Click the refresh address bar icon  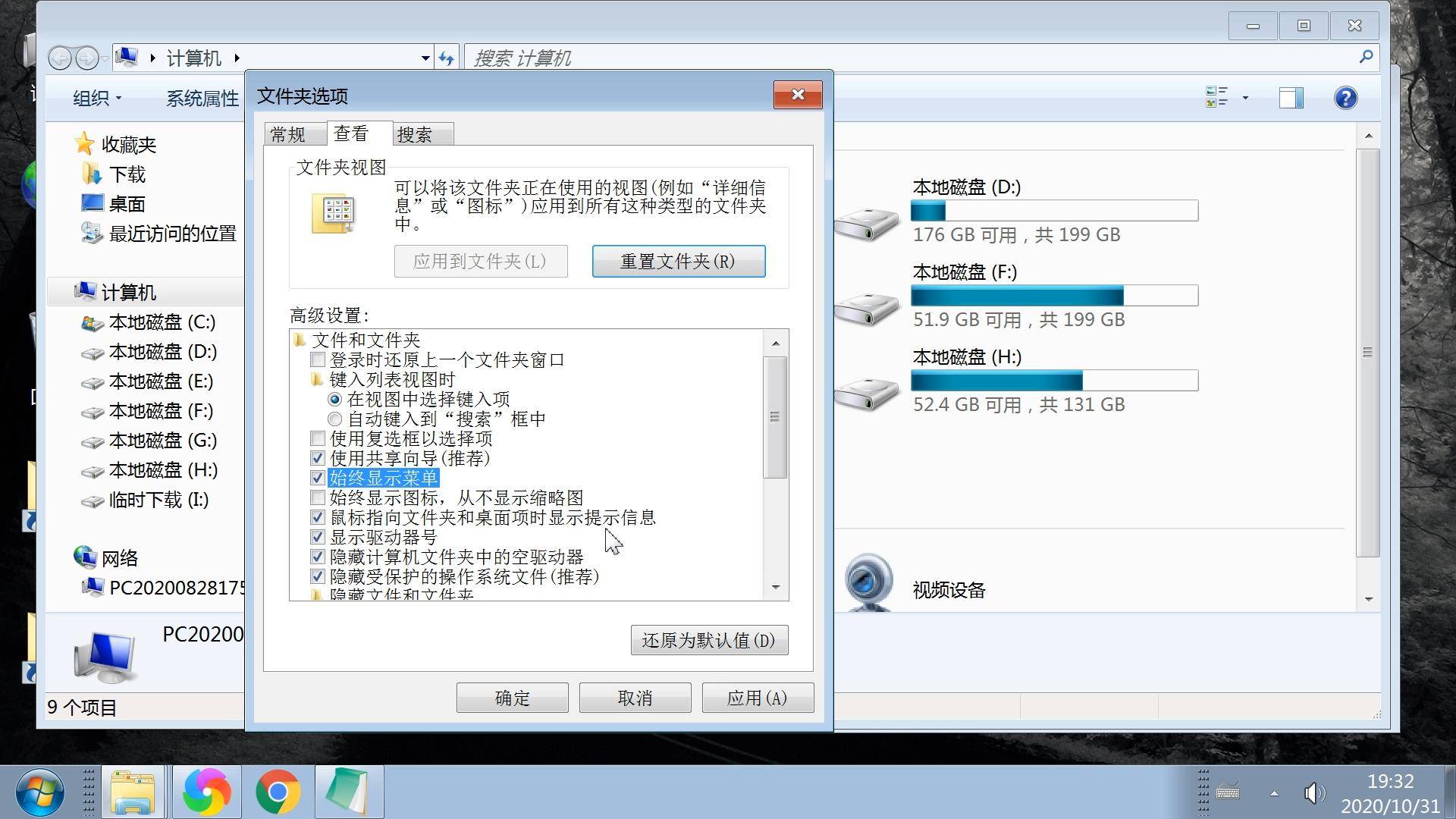pyautogui.click(x=447, y=58)
